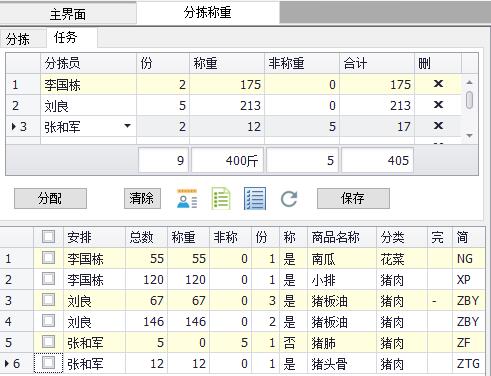Click the 安排 column header
The height and width of the screenshot is (376, 491).
(94, 237)
